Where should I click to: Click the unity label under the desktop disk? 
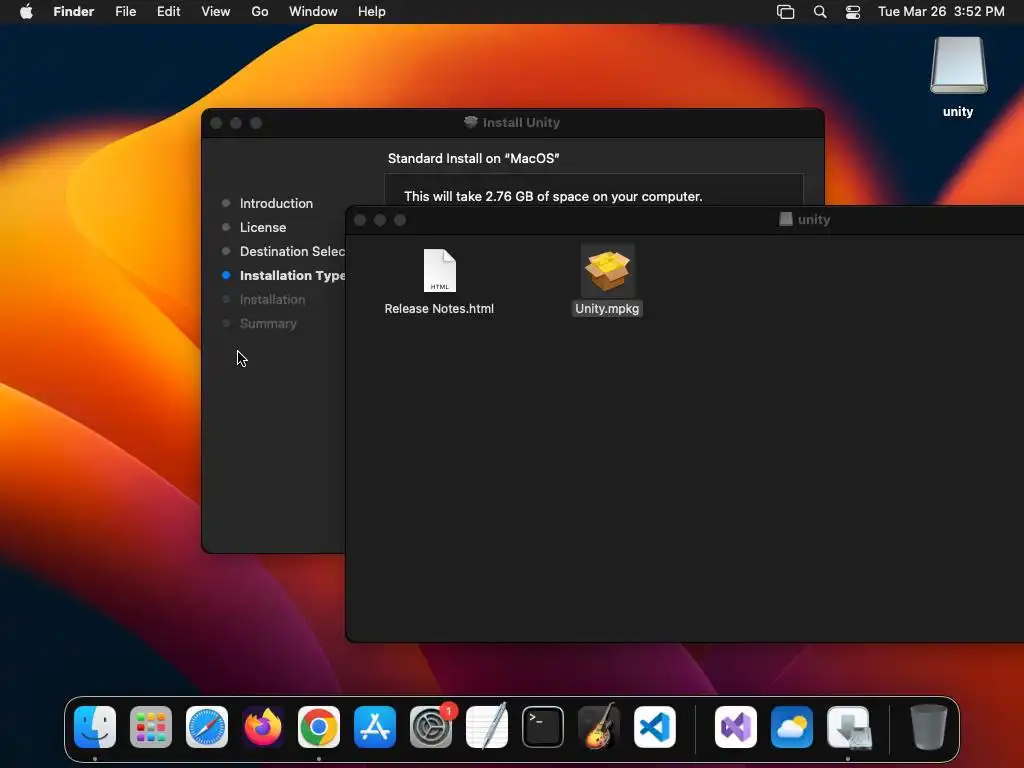click(958, 112)
